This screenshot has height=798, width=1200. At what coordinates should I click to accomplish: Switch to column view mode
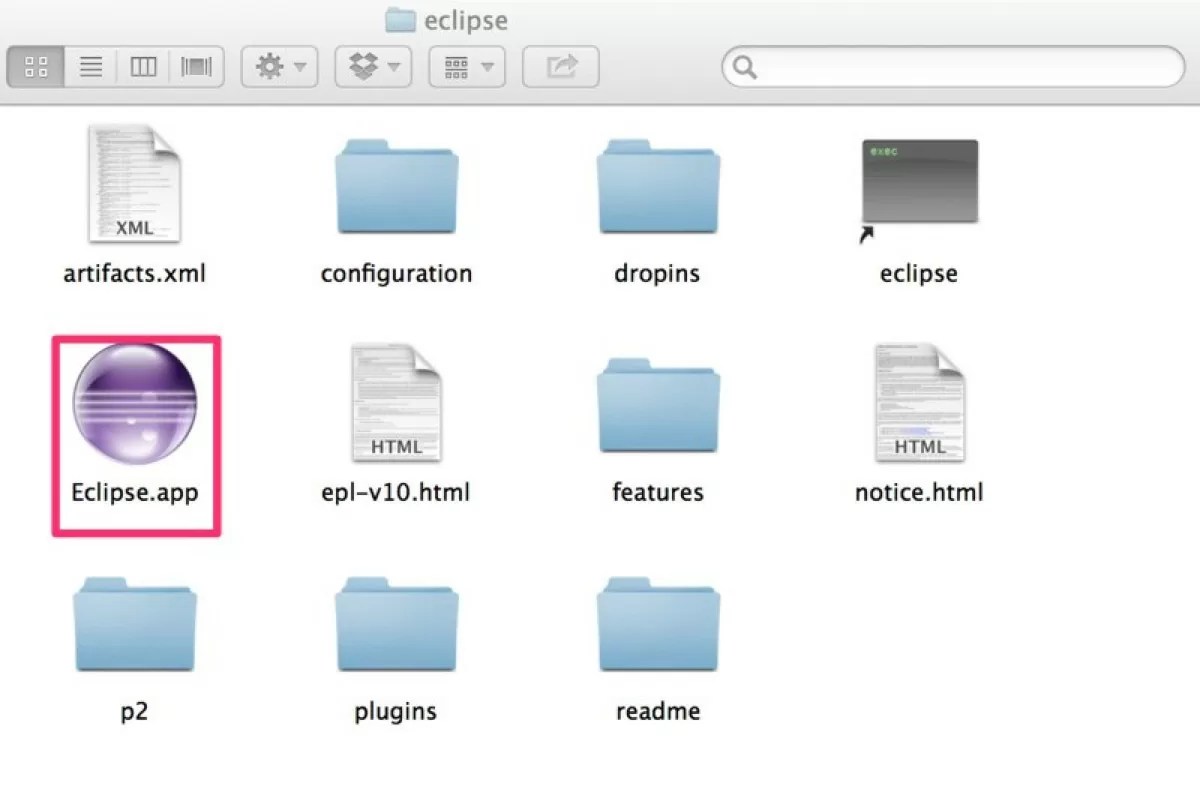[144, 67]
